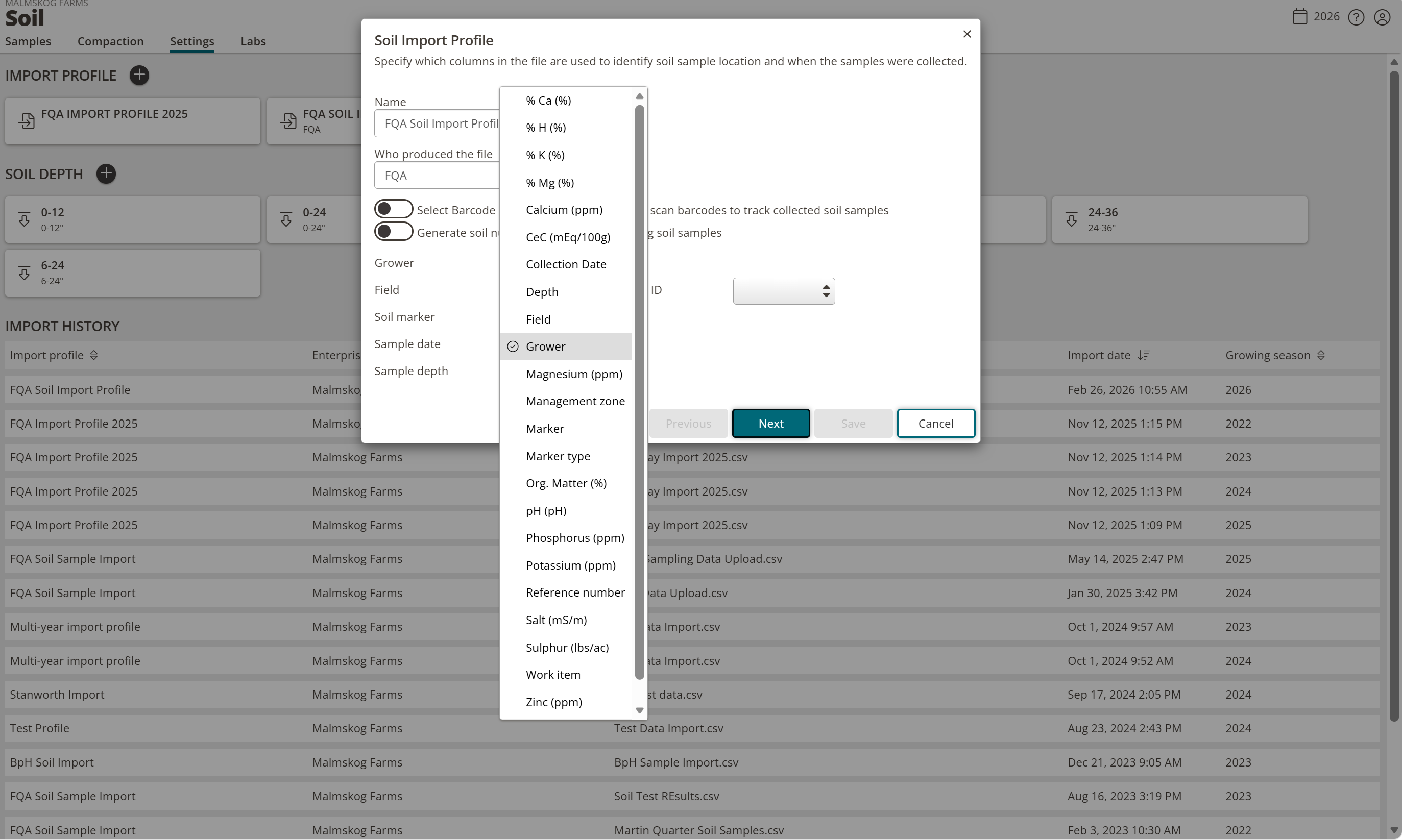This screenshot has width=1402, height=840.
Task: Click the Who produced the file field
Action: pyautogui.click(x=437, y=175)
